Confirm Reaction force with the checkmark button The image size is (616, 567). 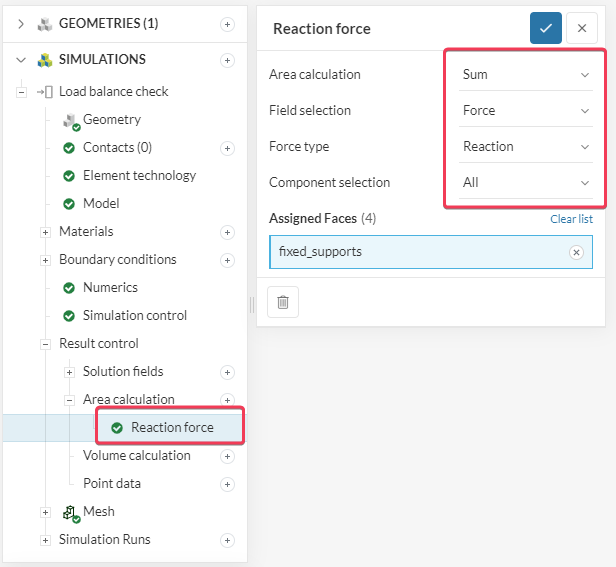coord(545,28)
